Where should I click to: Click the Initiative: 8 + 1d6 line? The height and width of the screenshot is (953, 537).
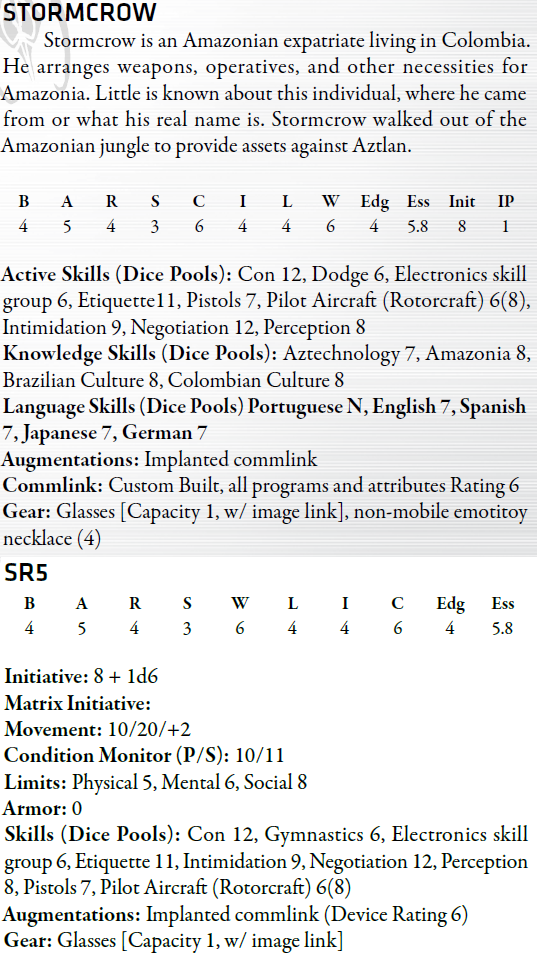(81, 676)
